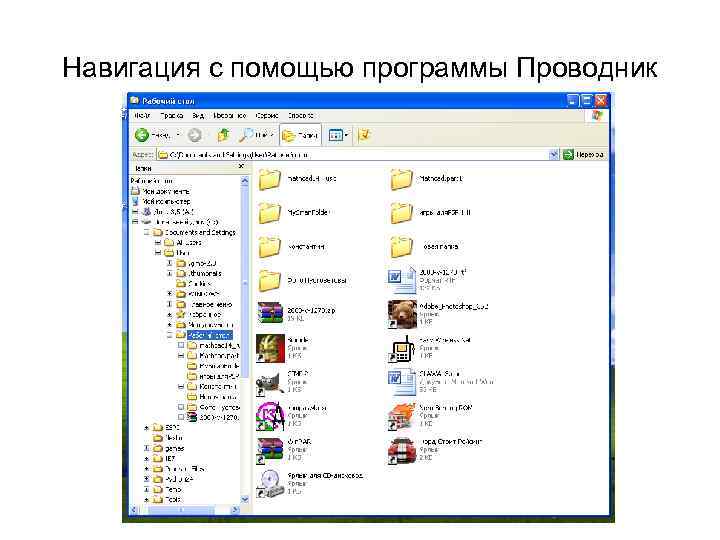Viewport: 720px width, 540px height.
Task: Launch the GIMP 2 shortcut
Action: [270, 383]
